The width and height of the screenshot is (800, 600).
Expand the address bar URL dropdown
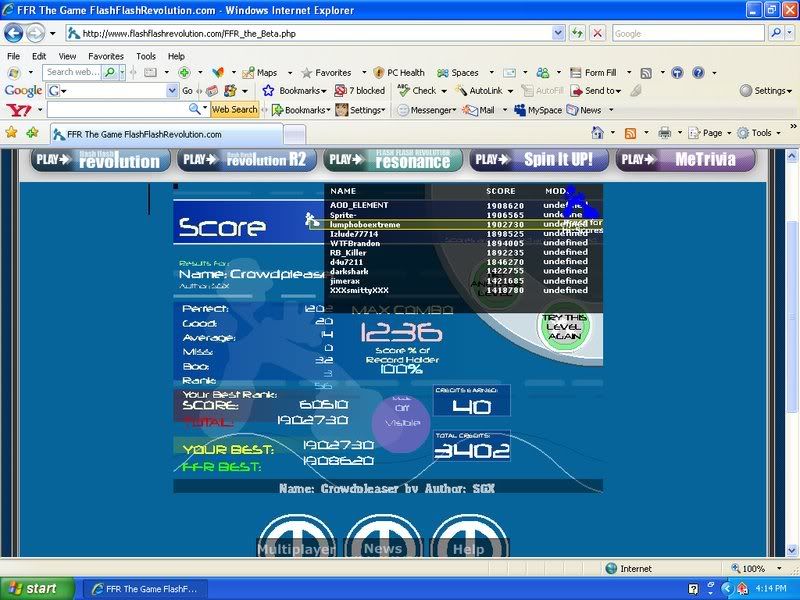(558, 33)
